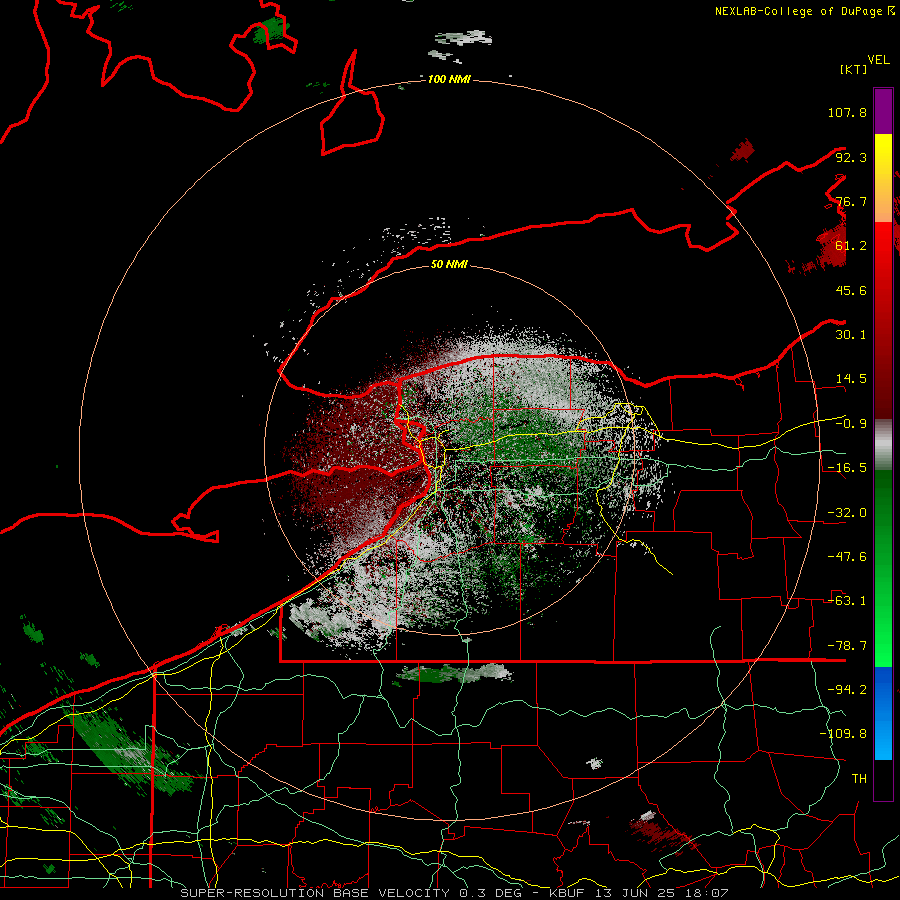Select the -16.5 legend value
This screenshot has width=900, height=900.
[x=847, y=468]
